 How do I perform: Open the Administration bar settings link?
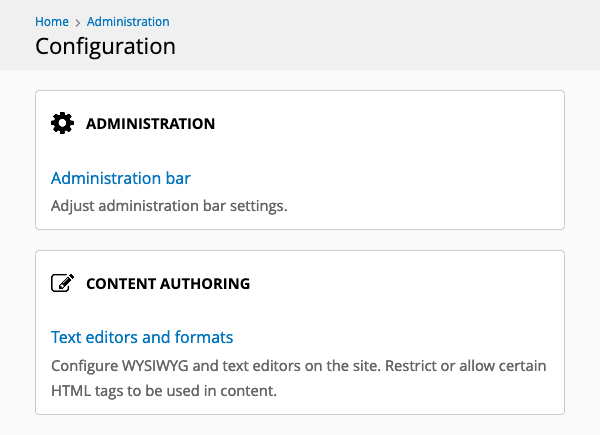[x=121, y=178]
